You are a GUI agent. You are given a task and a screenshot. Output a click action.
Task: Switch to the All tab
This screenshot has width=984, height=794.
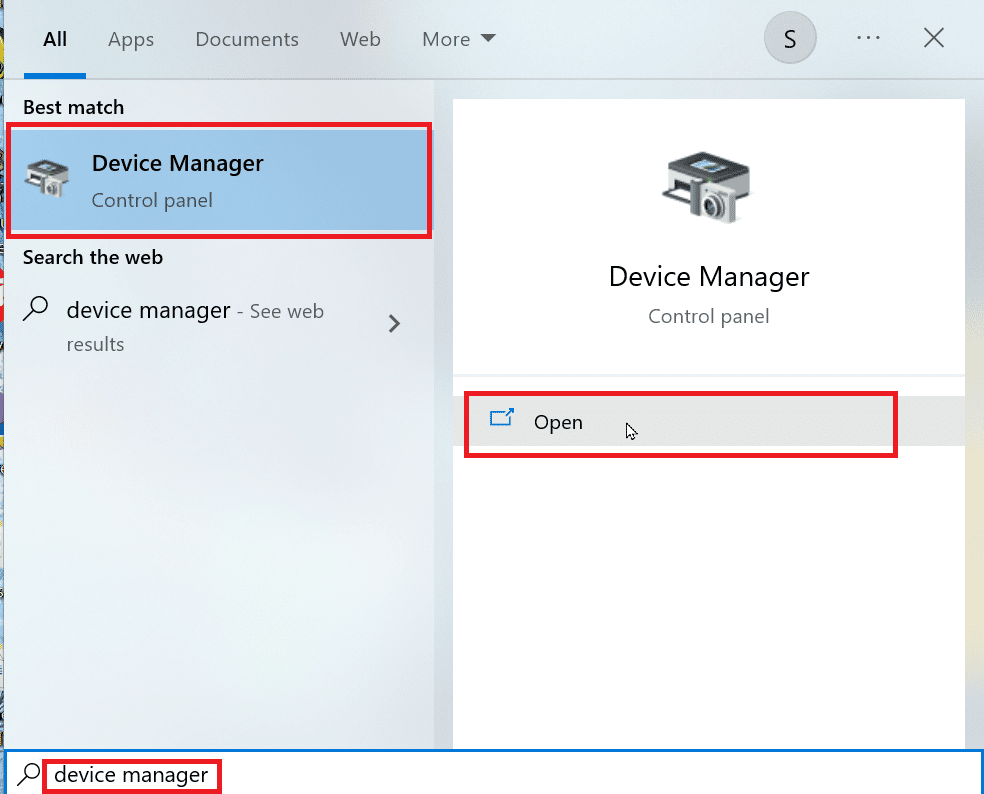(55, 39)
